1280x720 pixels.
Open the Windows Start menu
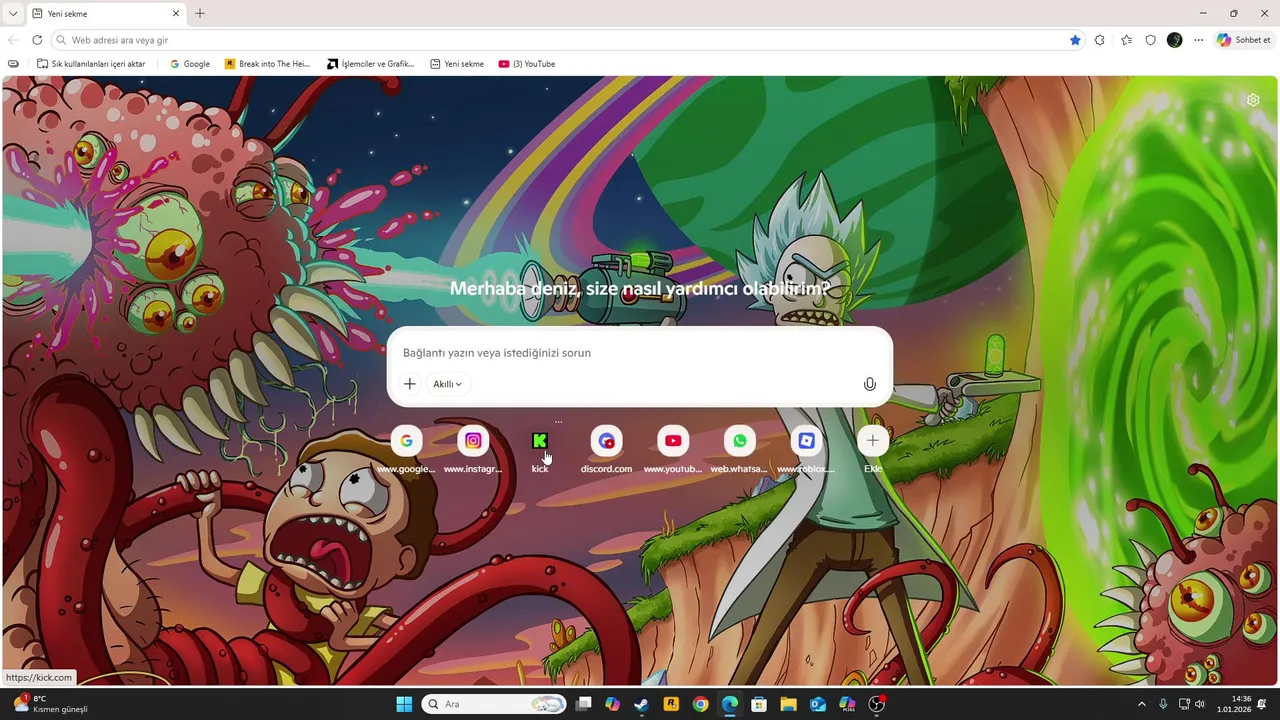click(x=404, y=704)
